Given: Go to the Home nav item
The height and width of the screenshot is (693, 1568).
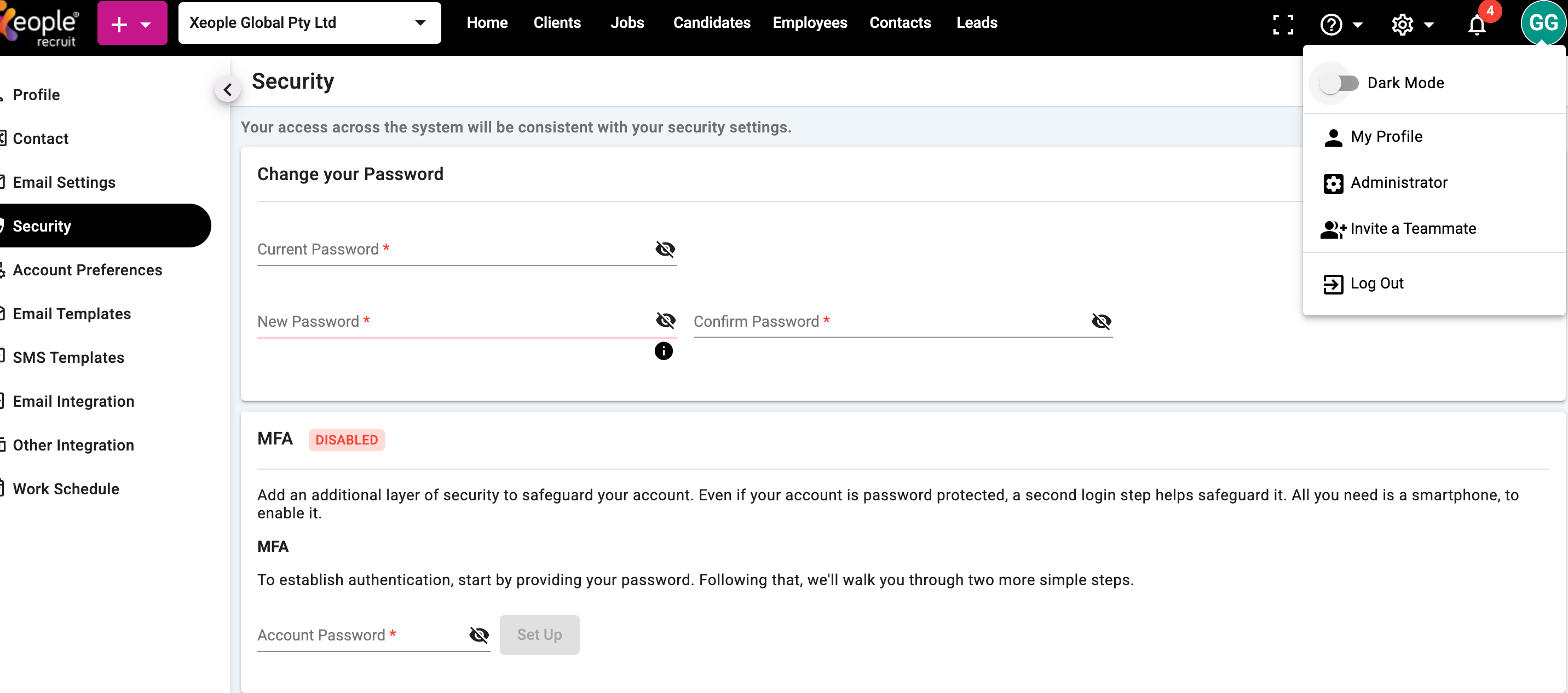Looking at the screenshot, I should 487,22.
